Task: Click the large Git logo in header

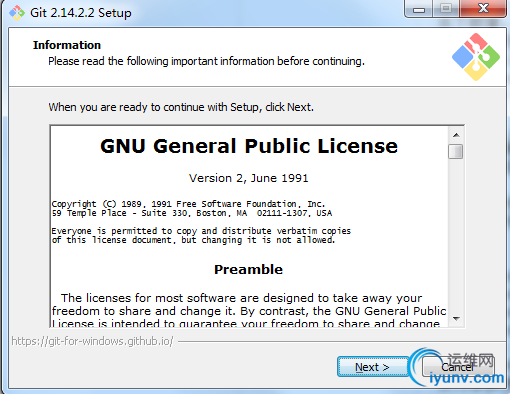Action: 476,57
